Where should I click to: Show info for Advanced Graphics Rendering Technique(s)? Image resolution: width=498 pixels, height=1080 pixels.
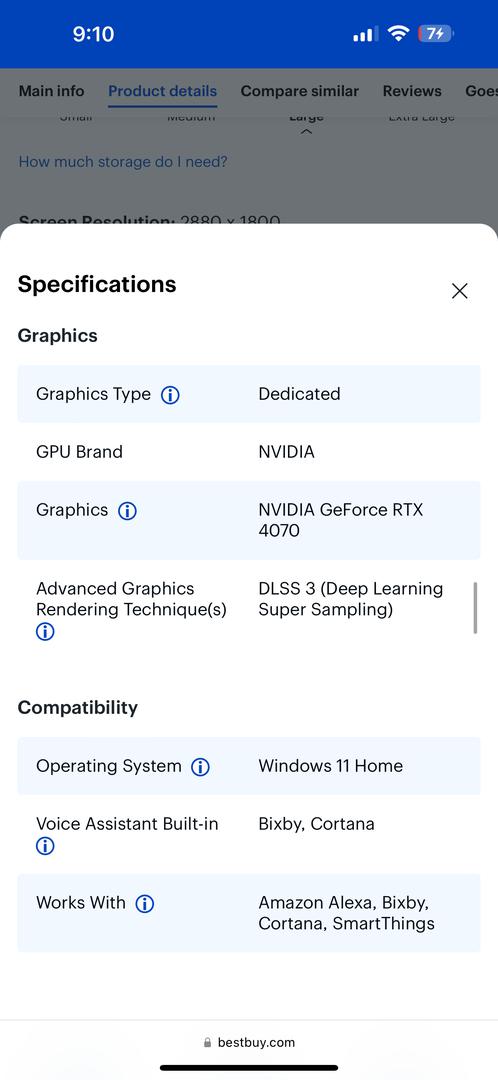tap(45, 632)
